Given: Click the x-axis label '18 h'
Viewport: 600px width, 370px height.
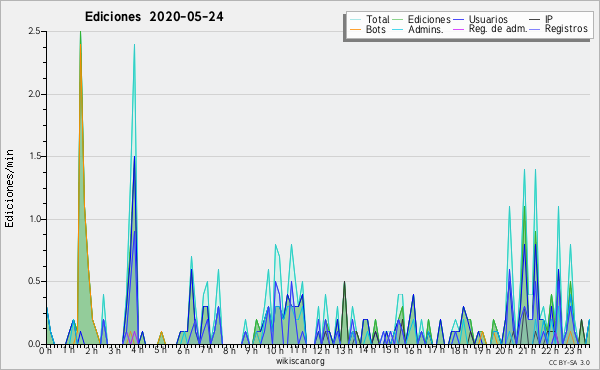Looking at the screenshot, I should [459, 351].
